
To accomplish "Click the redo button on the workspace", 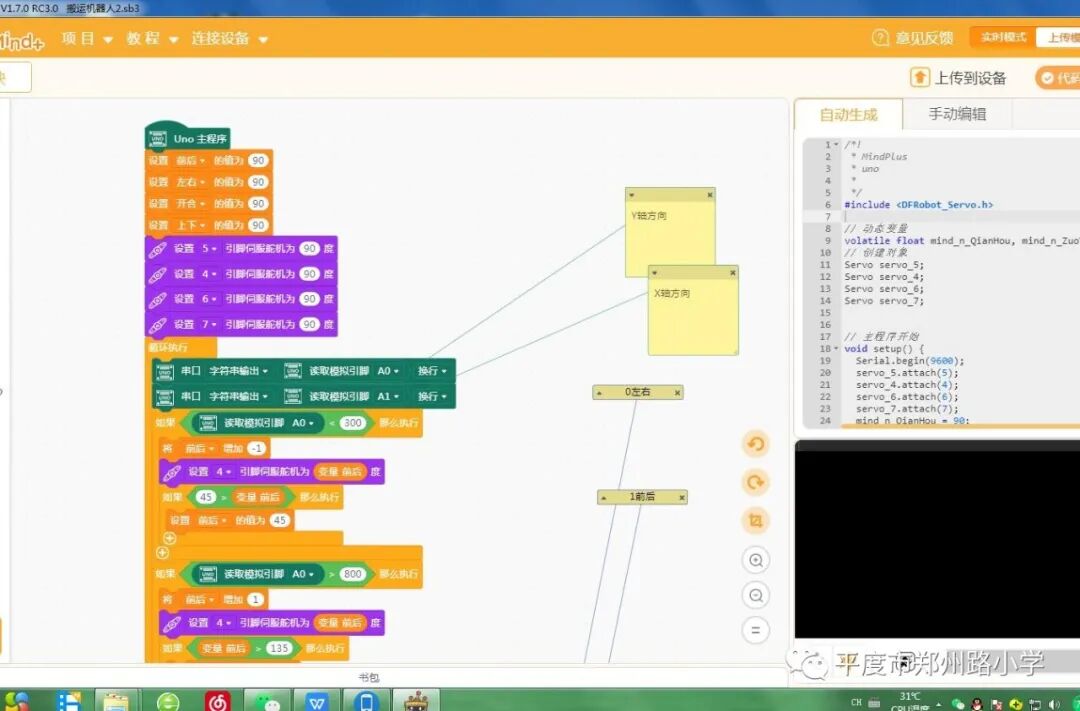I will point(756,483).
